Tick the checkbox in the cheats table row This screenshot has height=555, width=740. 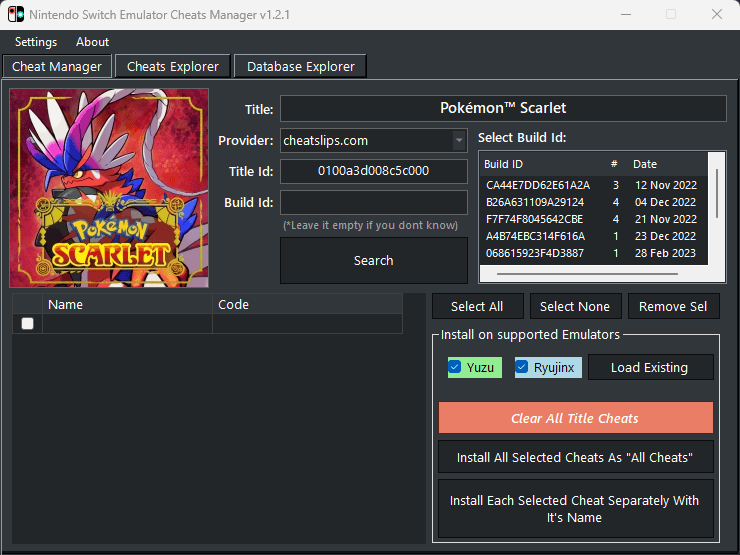pos(27,323)
